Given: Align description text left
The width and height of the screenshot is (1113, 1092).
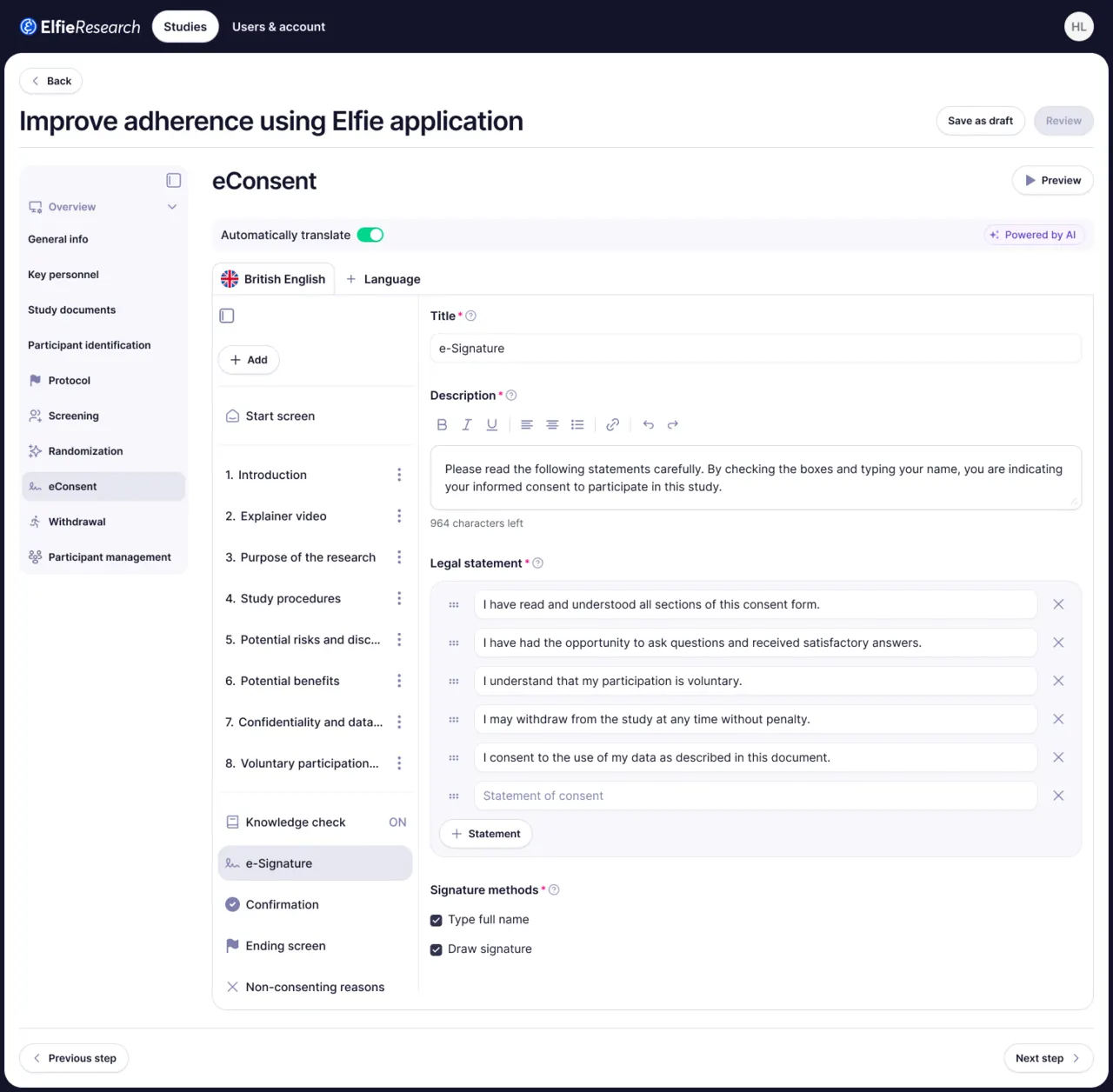Looking at the screenshot, I should coord(527,425).
